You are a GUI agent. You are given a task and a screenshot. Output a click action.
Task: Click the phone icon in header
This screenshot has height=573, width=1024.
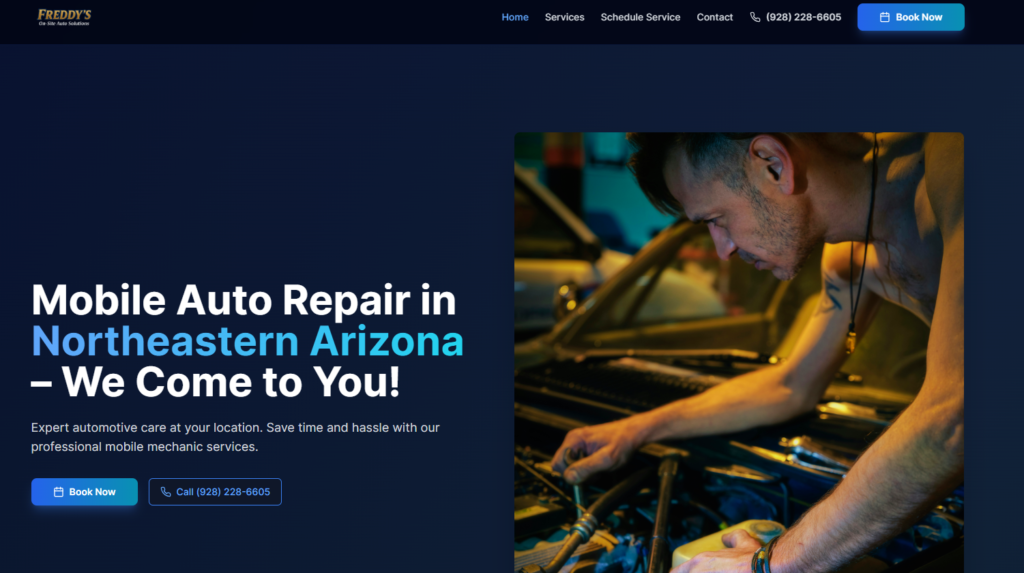pyautogui.click(x=755, y=17)
